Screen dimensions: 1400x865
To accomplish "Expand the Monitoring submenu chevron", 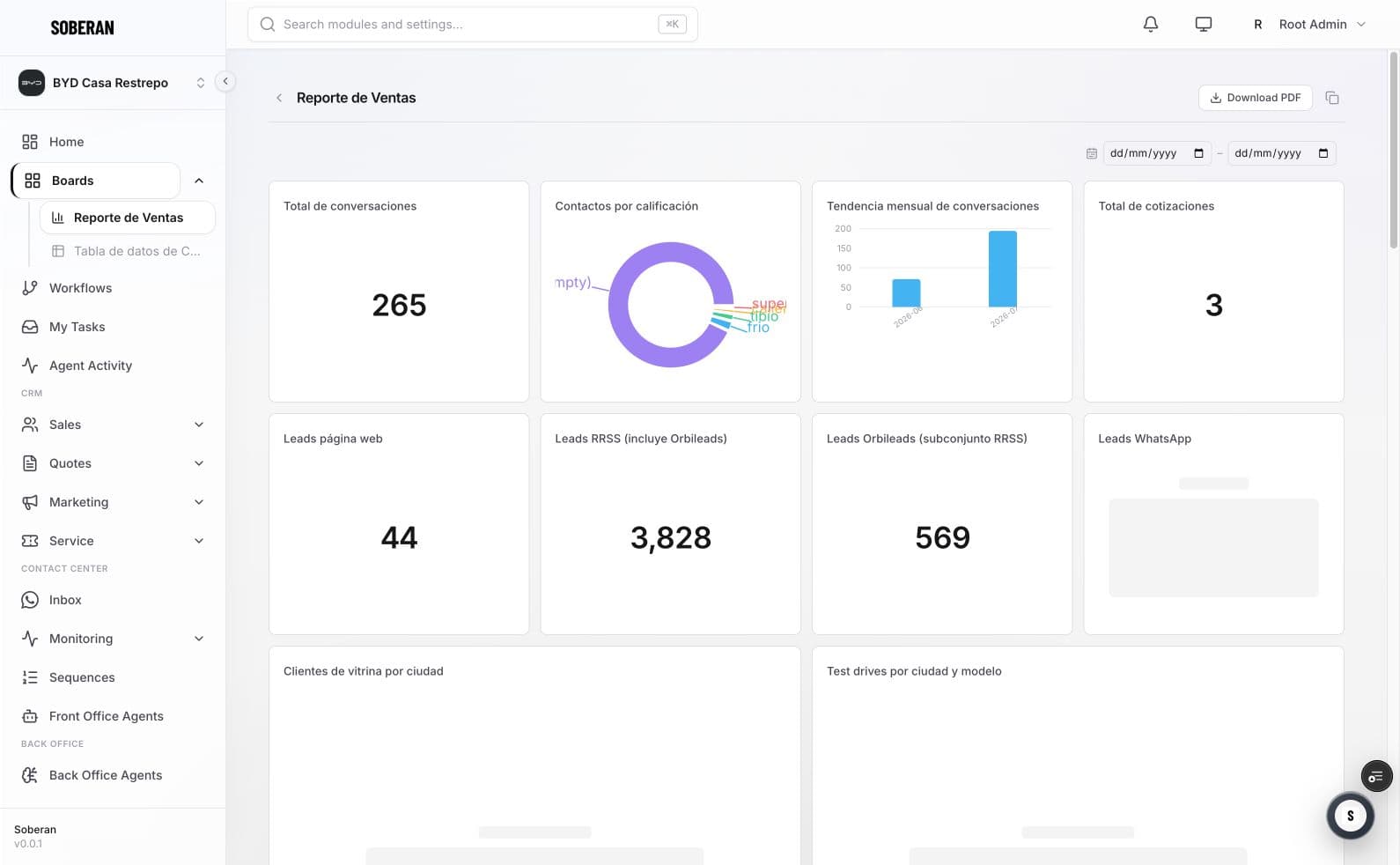I will [x=199, y=639].
